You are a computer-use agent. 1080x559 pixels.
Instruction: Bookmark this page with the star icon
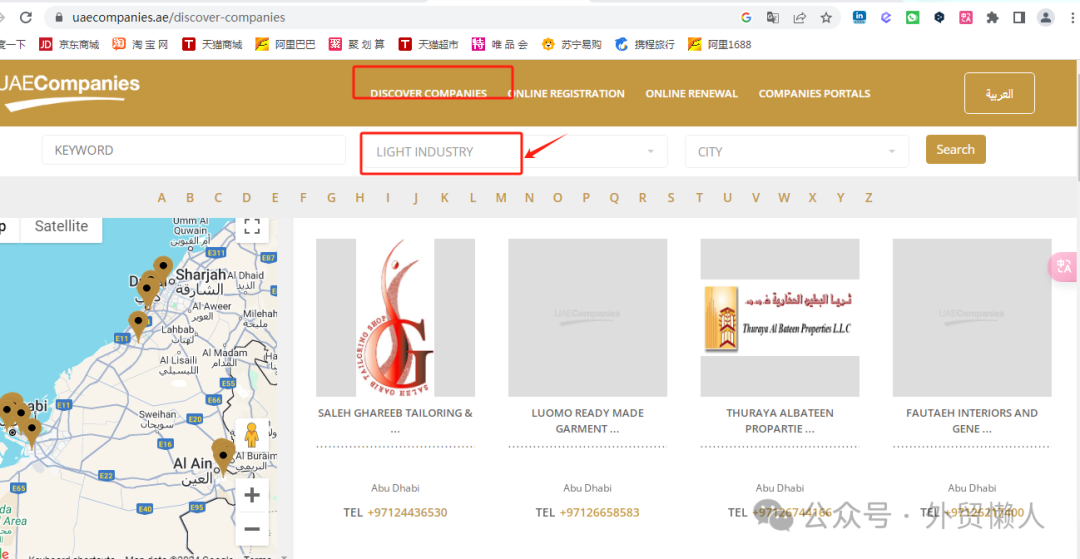(x=826, y=18)
